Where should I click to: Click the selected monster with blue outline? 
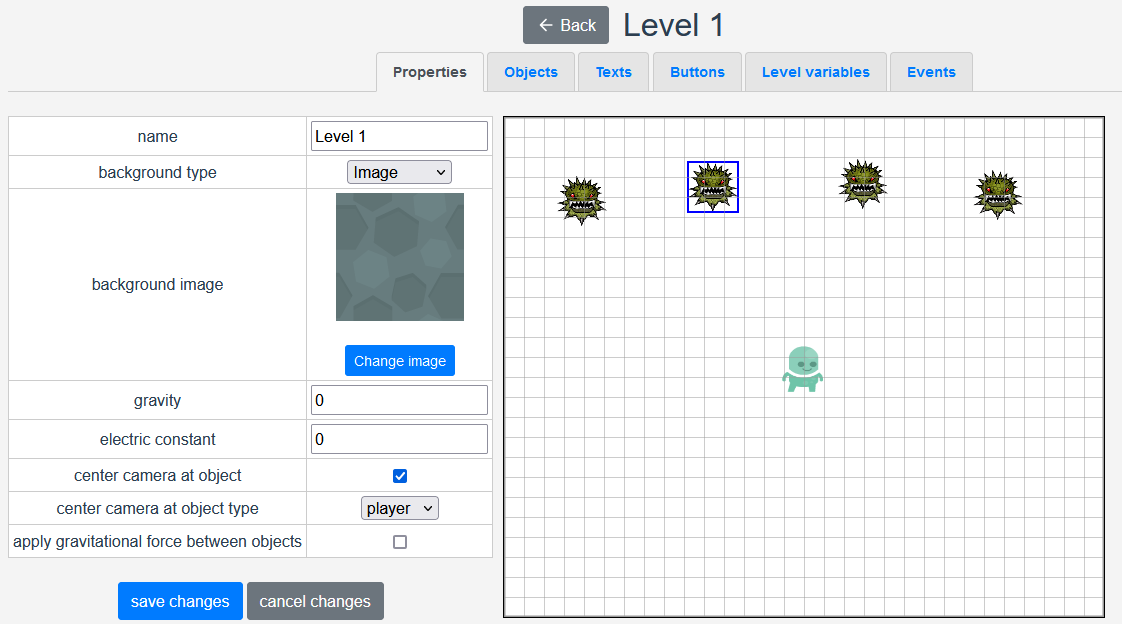713,187
